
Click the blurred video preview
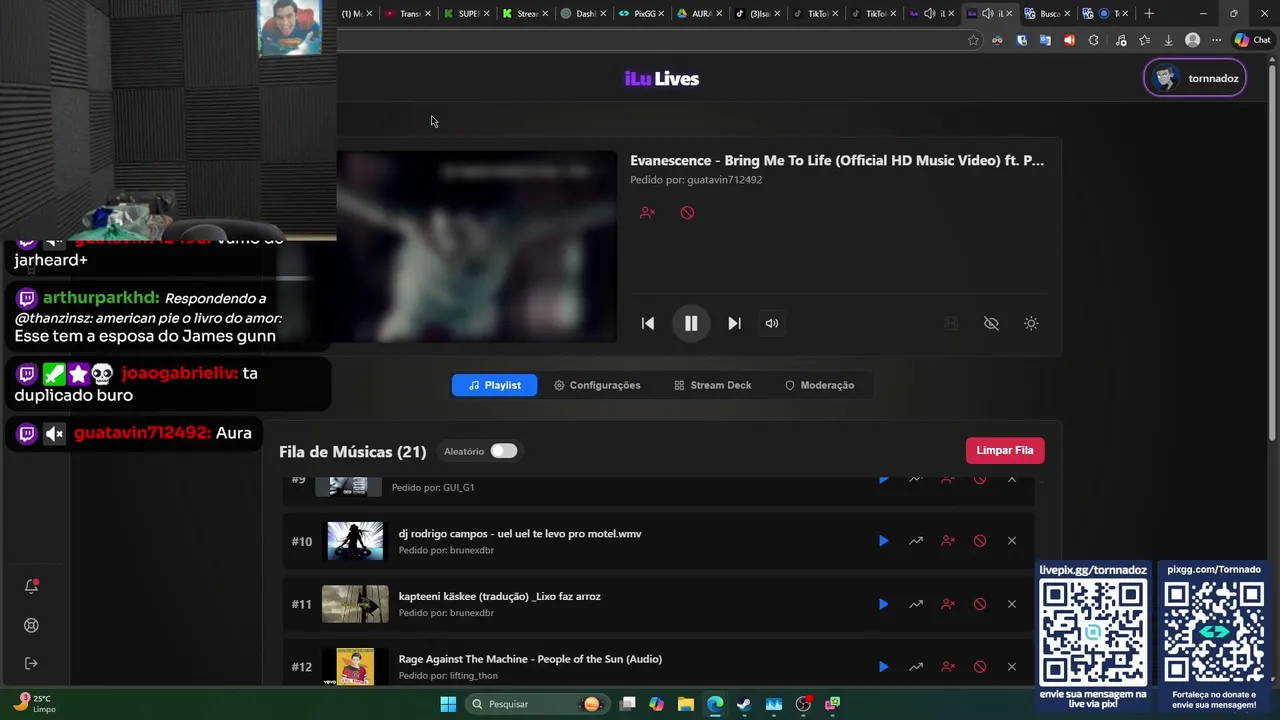click(476, 246)
